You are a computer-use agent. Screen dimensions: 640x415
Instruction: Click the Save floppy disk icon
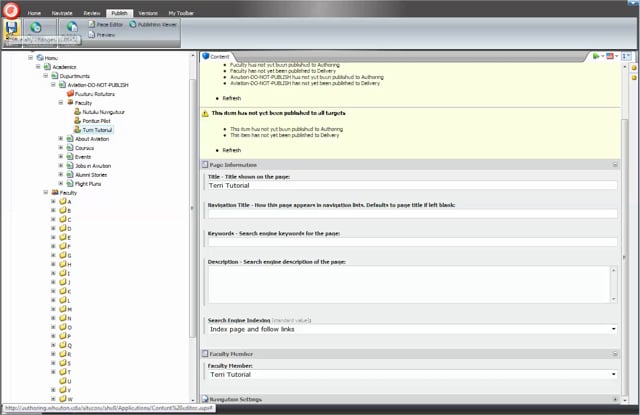pyautogui.click(x=11, y=28)
